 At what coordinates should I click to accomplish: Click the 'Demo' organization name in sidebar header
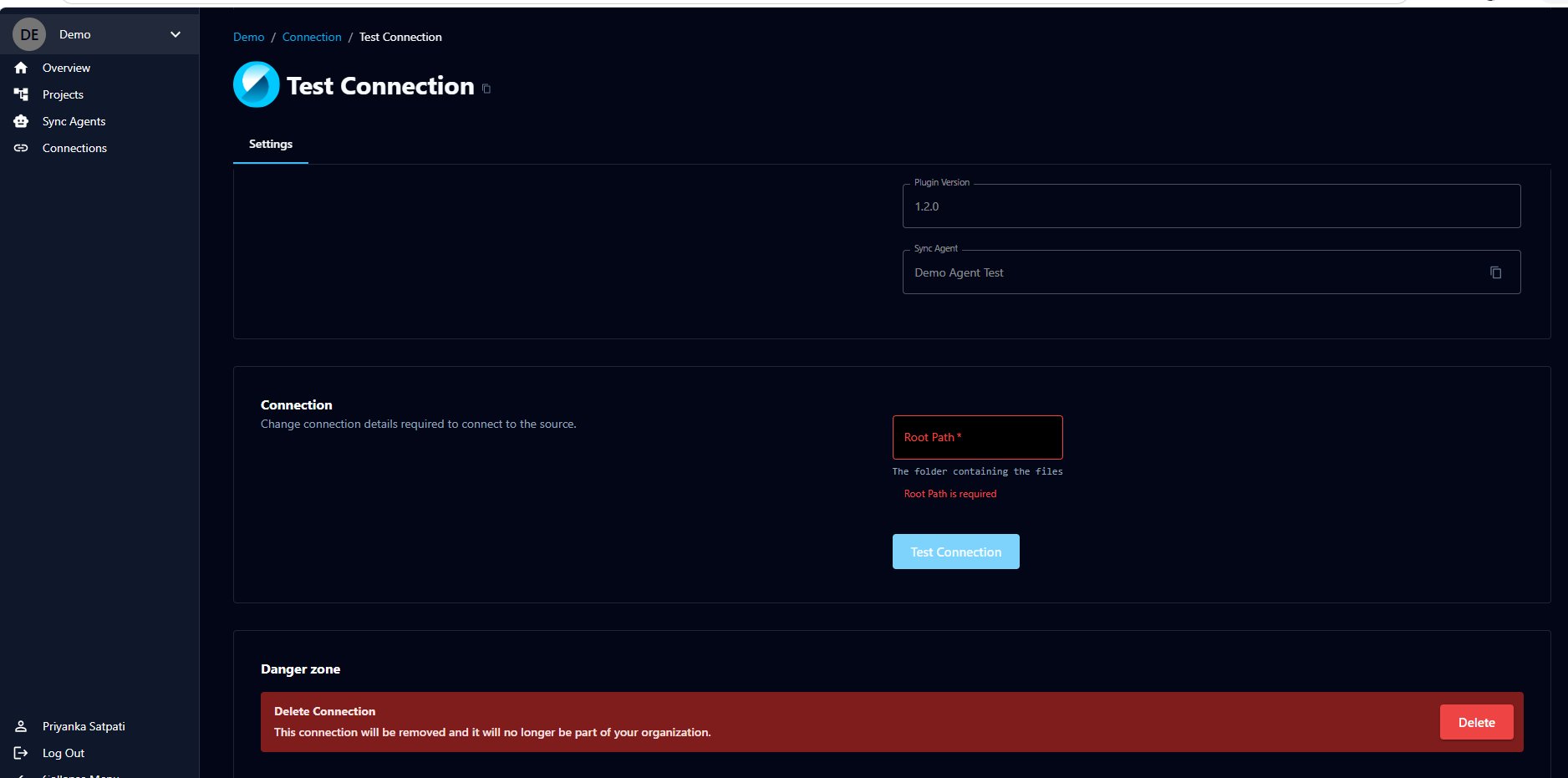click(74, 34)
